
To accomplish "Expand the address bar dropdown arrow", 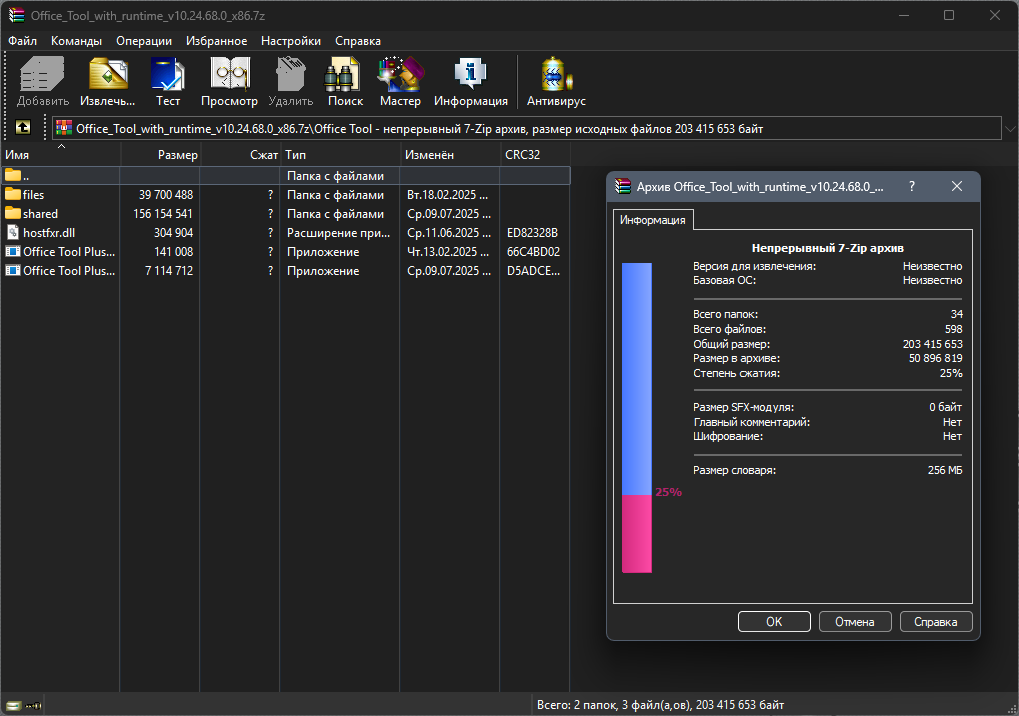I will click(x=1010, y=128).
